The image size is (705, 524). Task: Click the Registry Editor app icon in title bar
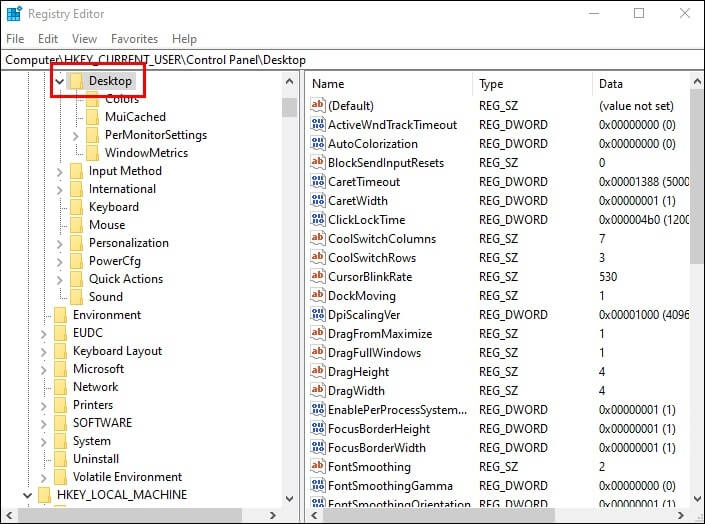tap(14, 14)
